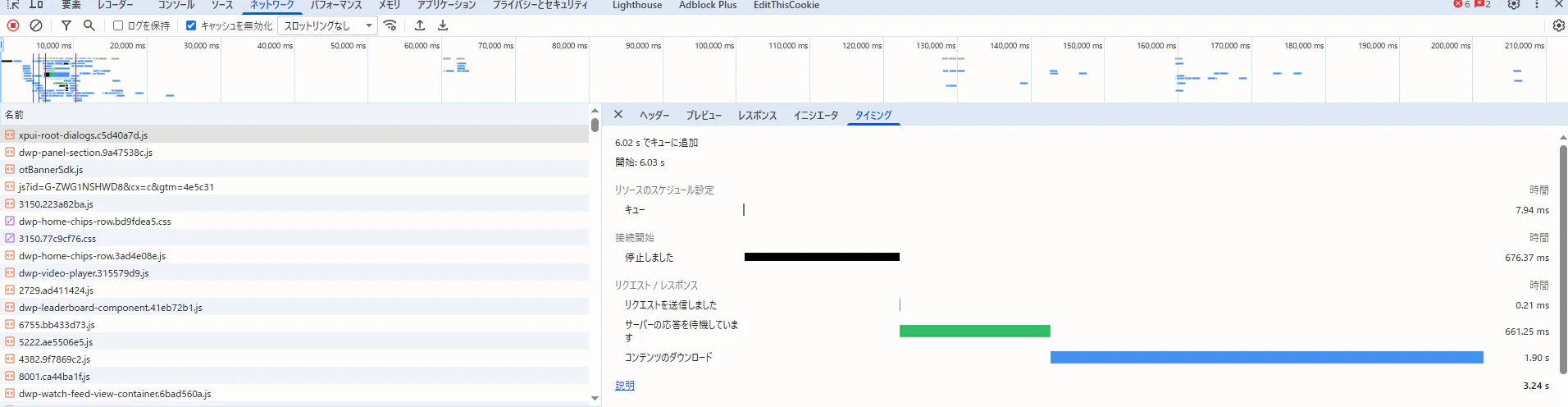Open the Lighthouse tab

637,5
